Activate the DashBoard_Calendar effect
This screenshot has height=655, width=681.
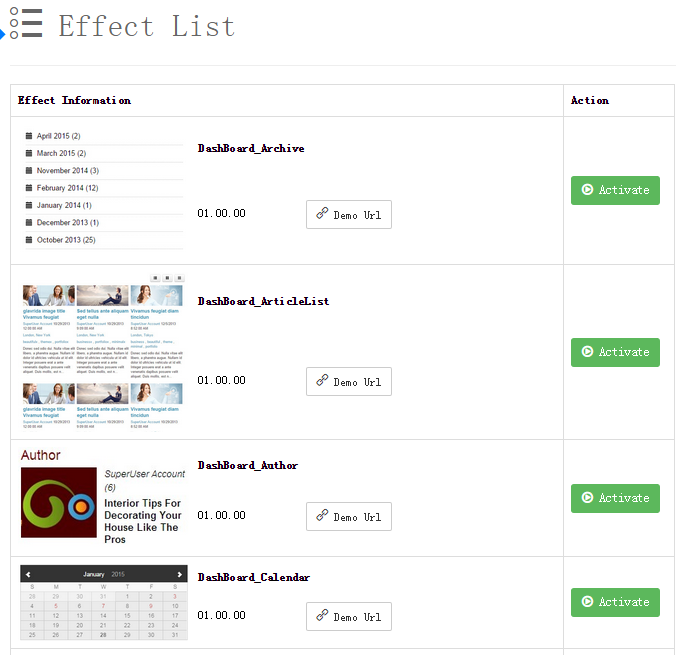[x=615, y=602]
